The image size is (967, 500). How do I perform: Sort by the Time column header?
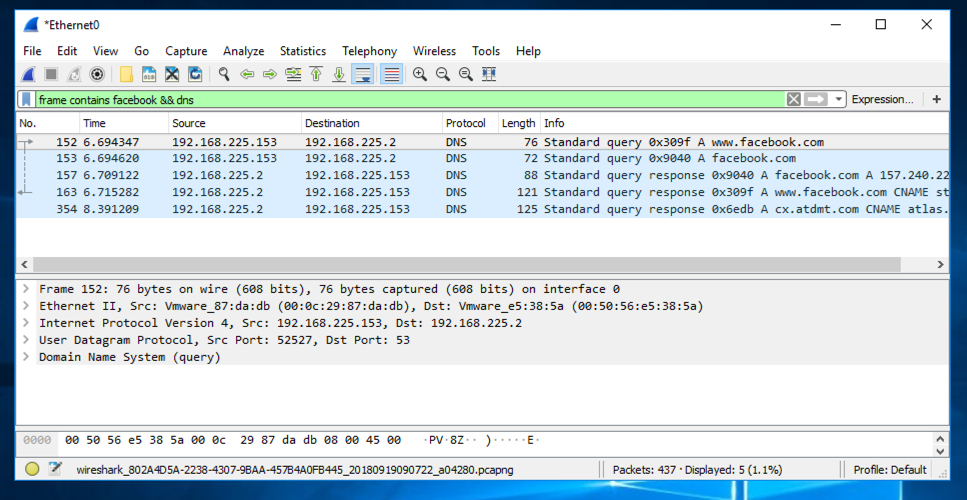124,123
